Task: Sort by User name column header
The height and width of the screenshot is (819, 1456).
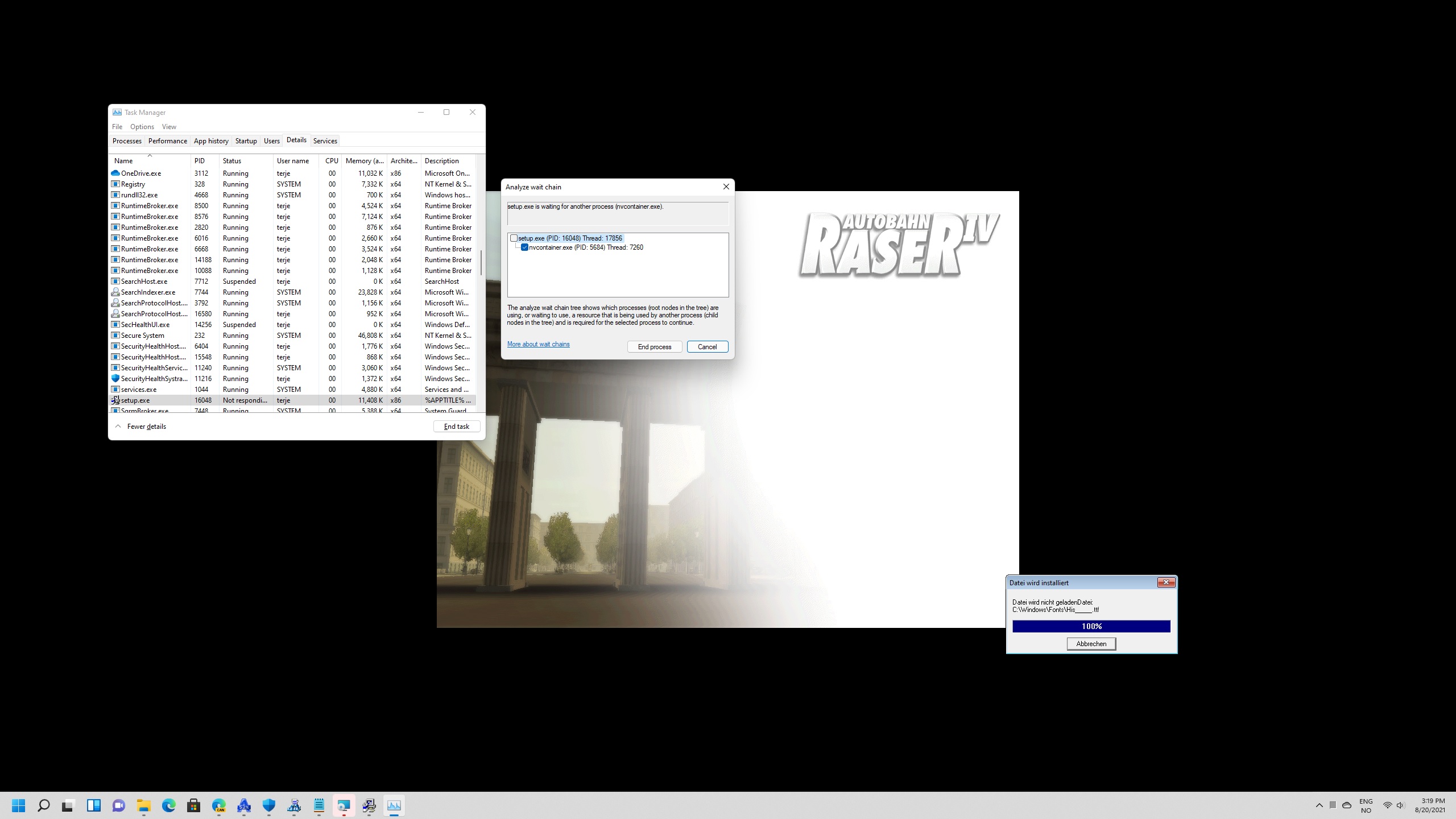Action: 296,161
